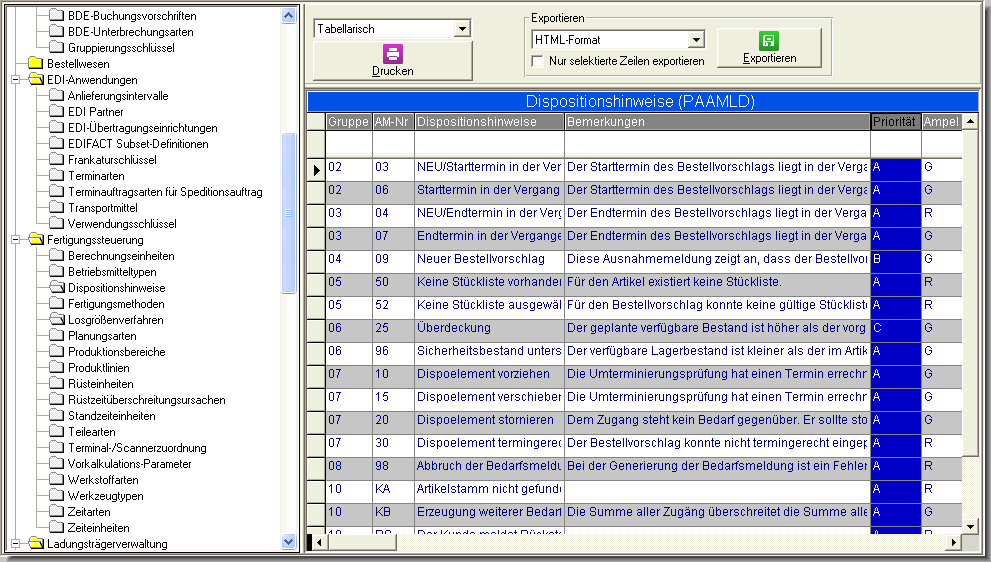Click the Bemerkungen cell for Neuer Bestellvorschlag
The height and width of the screenshot is (562, 991).
click(716, 259)
